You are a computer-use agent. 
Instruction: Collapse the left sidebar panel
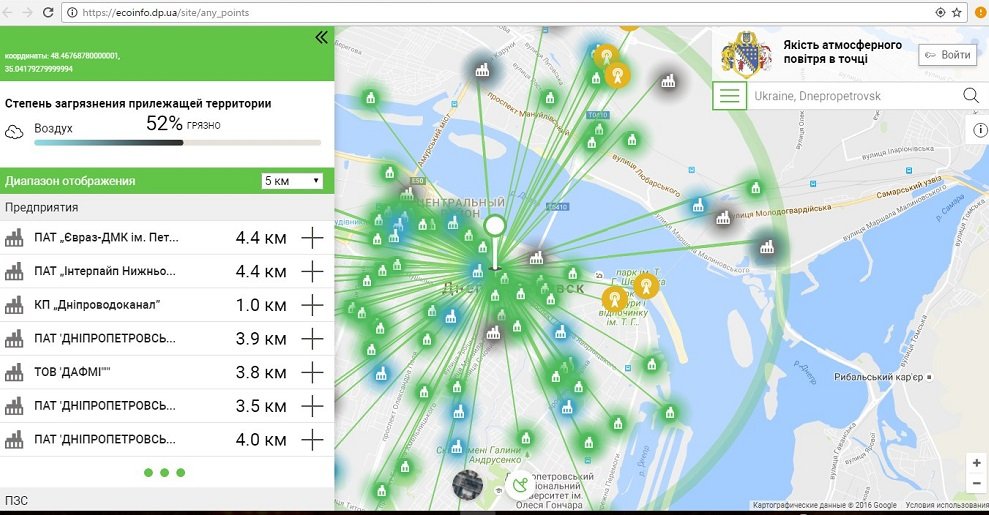[x=321, y=37]
